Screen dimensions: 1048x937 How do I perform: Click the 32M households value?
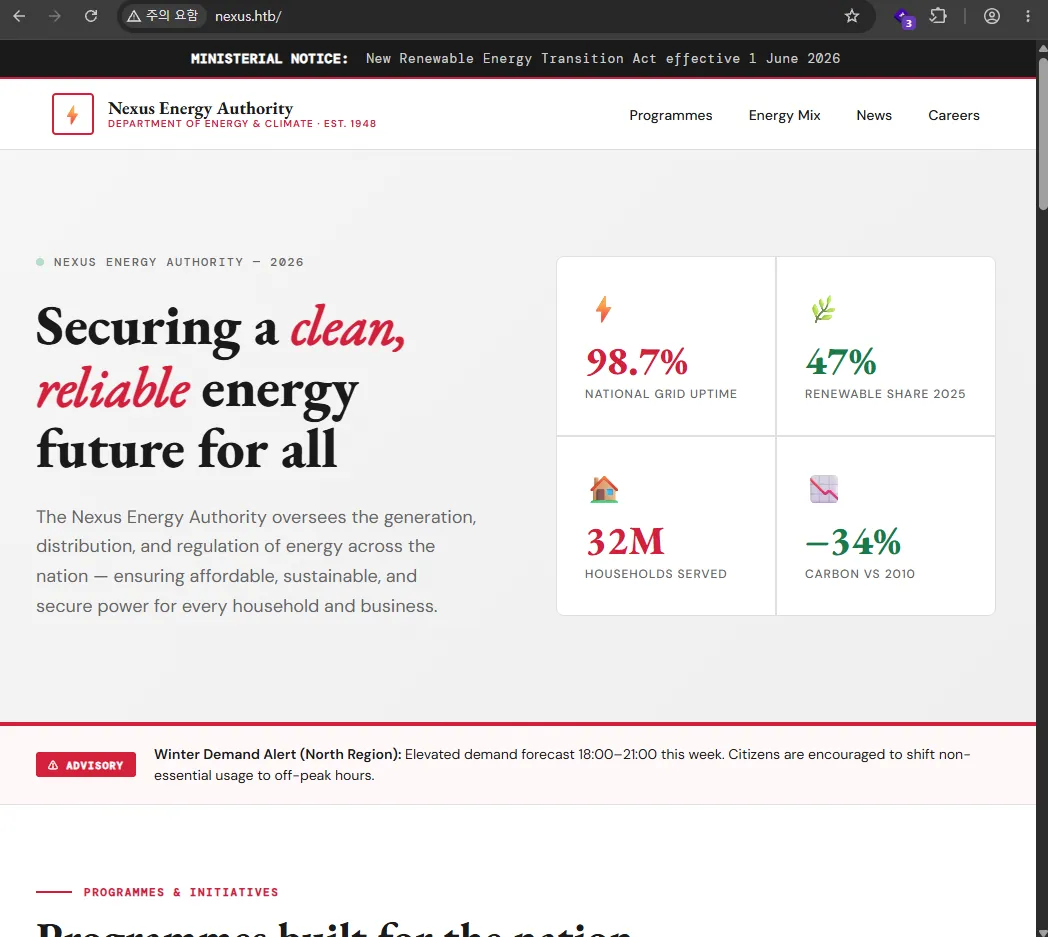click(625, 541)
